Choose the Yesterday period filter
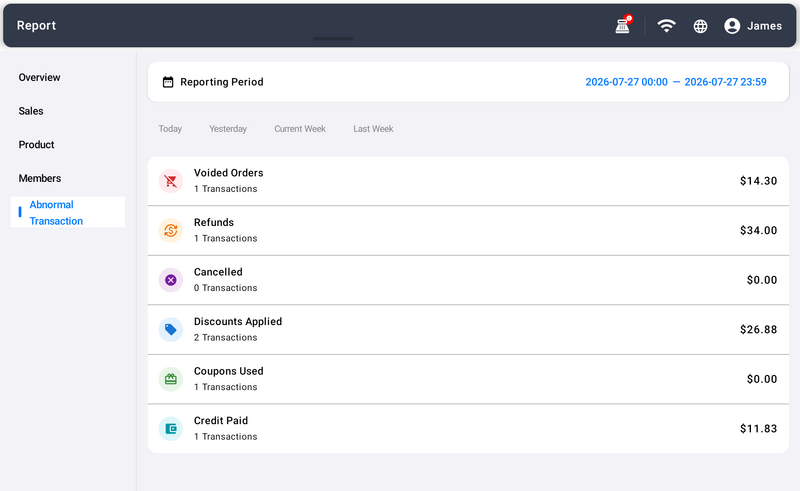 pyautogui.click(x=228, y=129)
